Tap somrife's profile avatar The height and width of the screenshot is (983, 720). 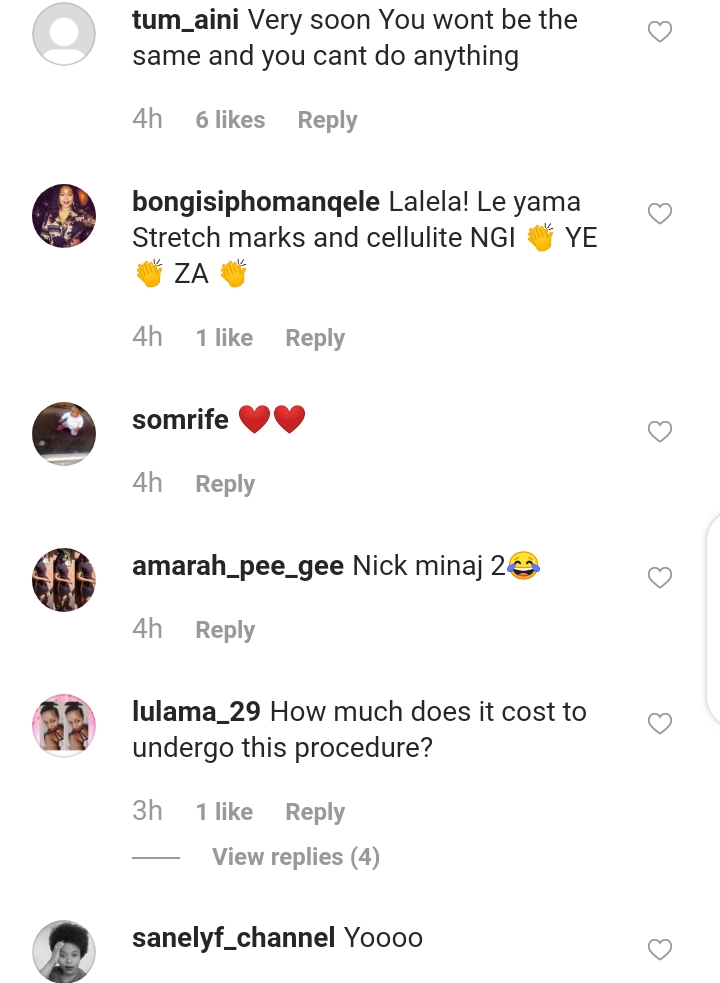(x=64, y=433)
